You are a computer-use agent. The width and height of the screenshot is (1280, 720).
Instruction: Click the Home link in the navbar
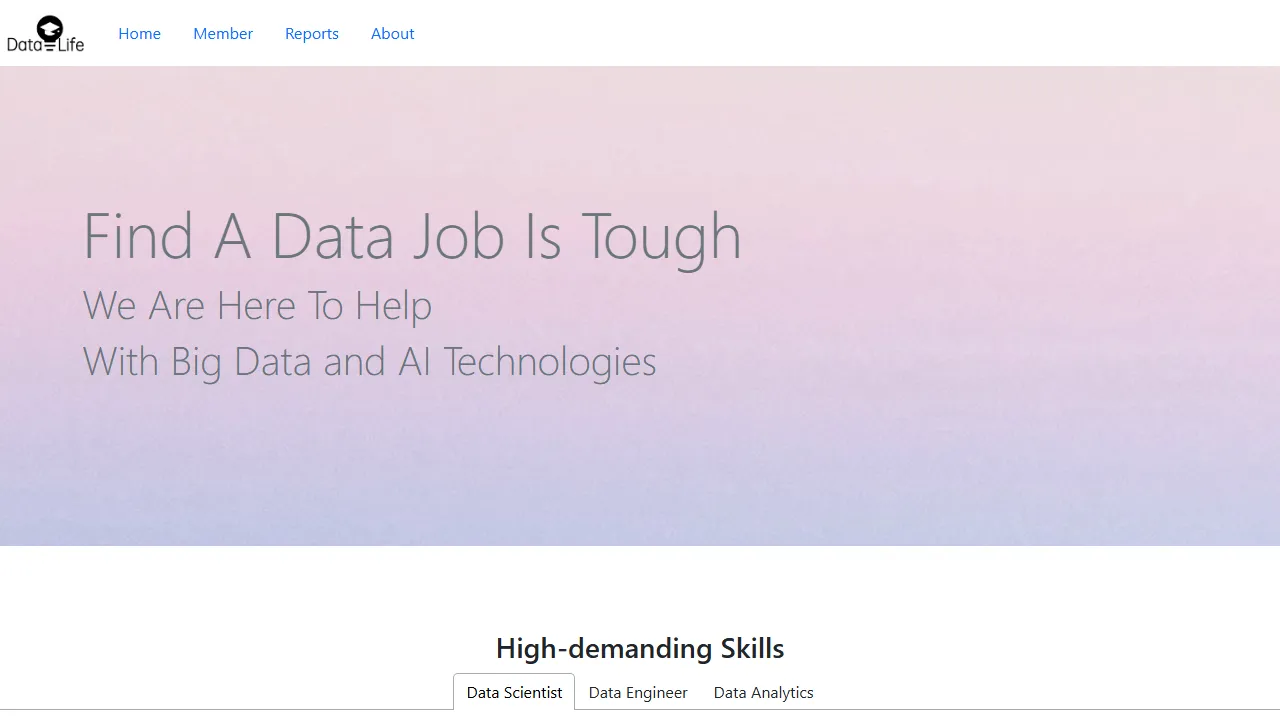[x=139, y=33]
